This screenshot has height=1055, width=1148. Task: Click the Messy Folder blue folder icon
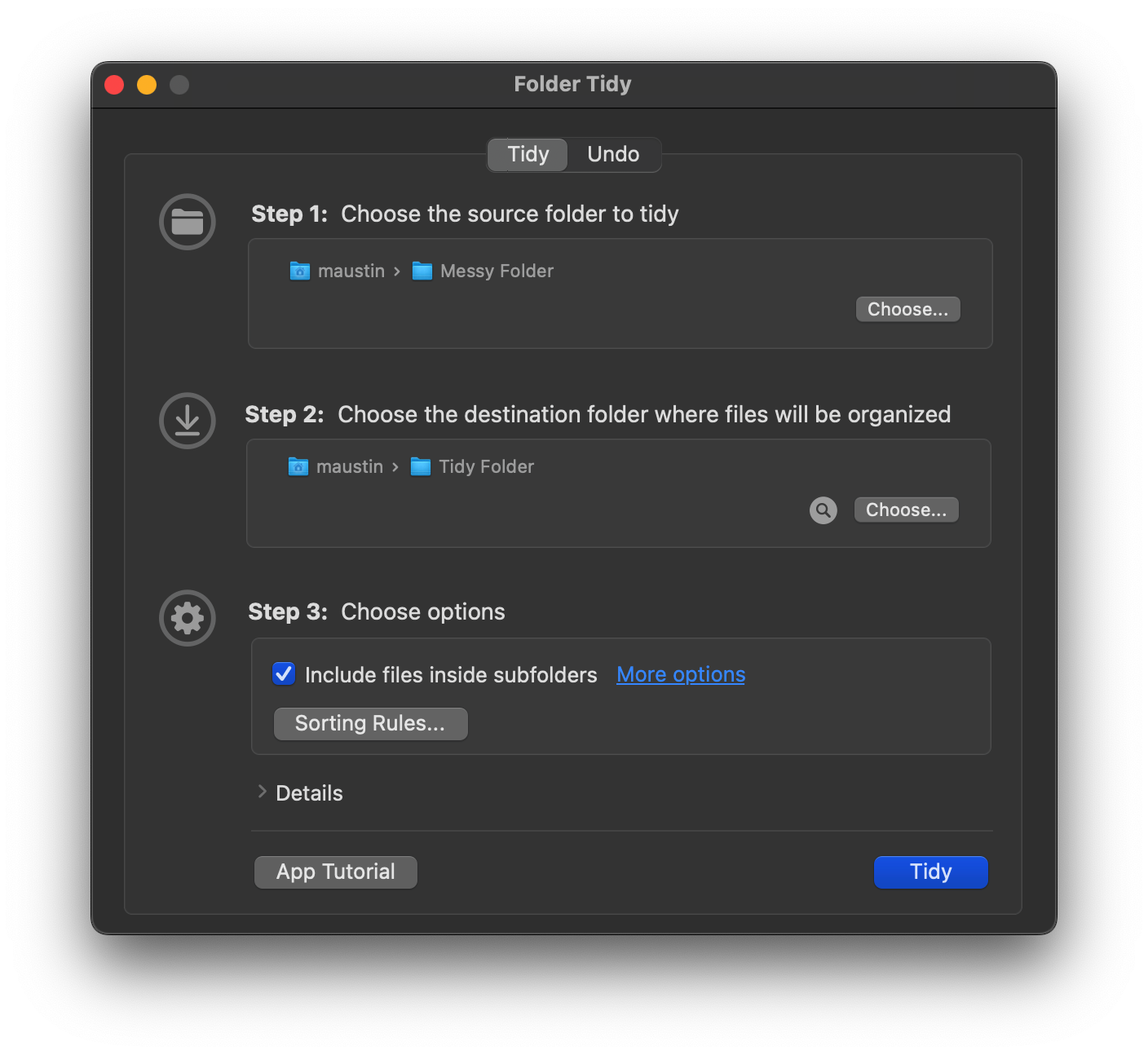pos(422,271)
